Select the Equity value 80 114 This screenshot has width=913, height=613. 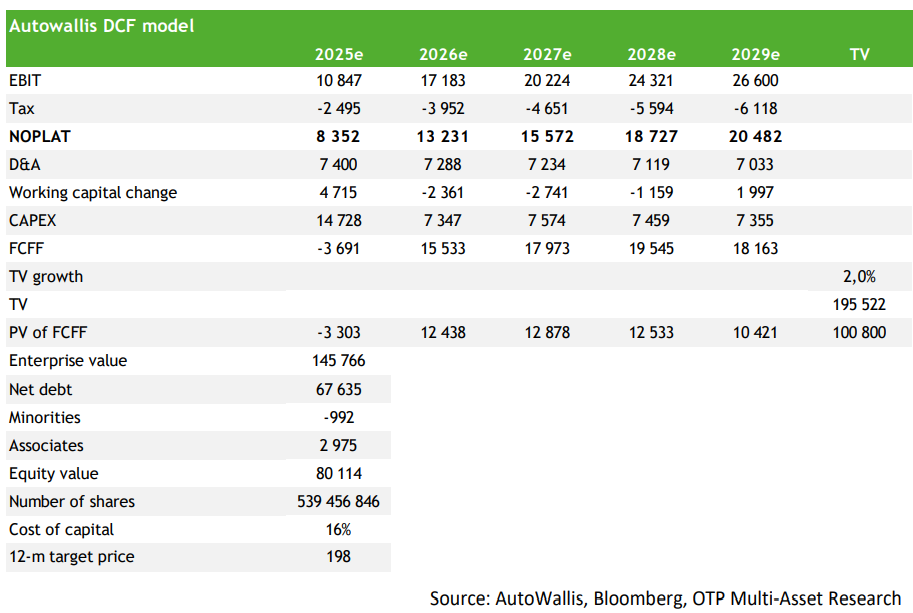pyautogui.click(x=339, y=473)
